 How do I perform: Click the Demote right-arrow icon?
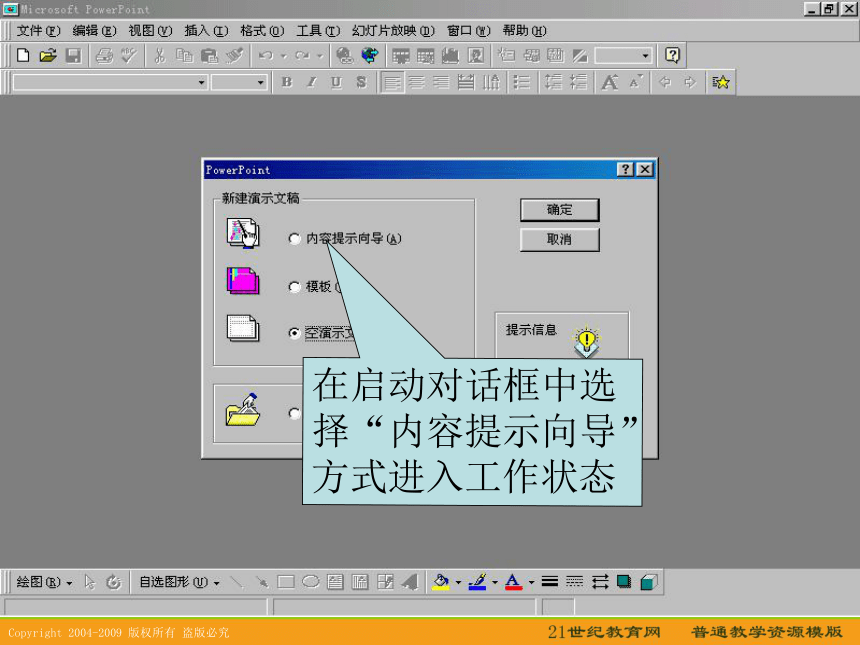[x=690, y=82]
